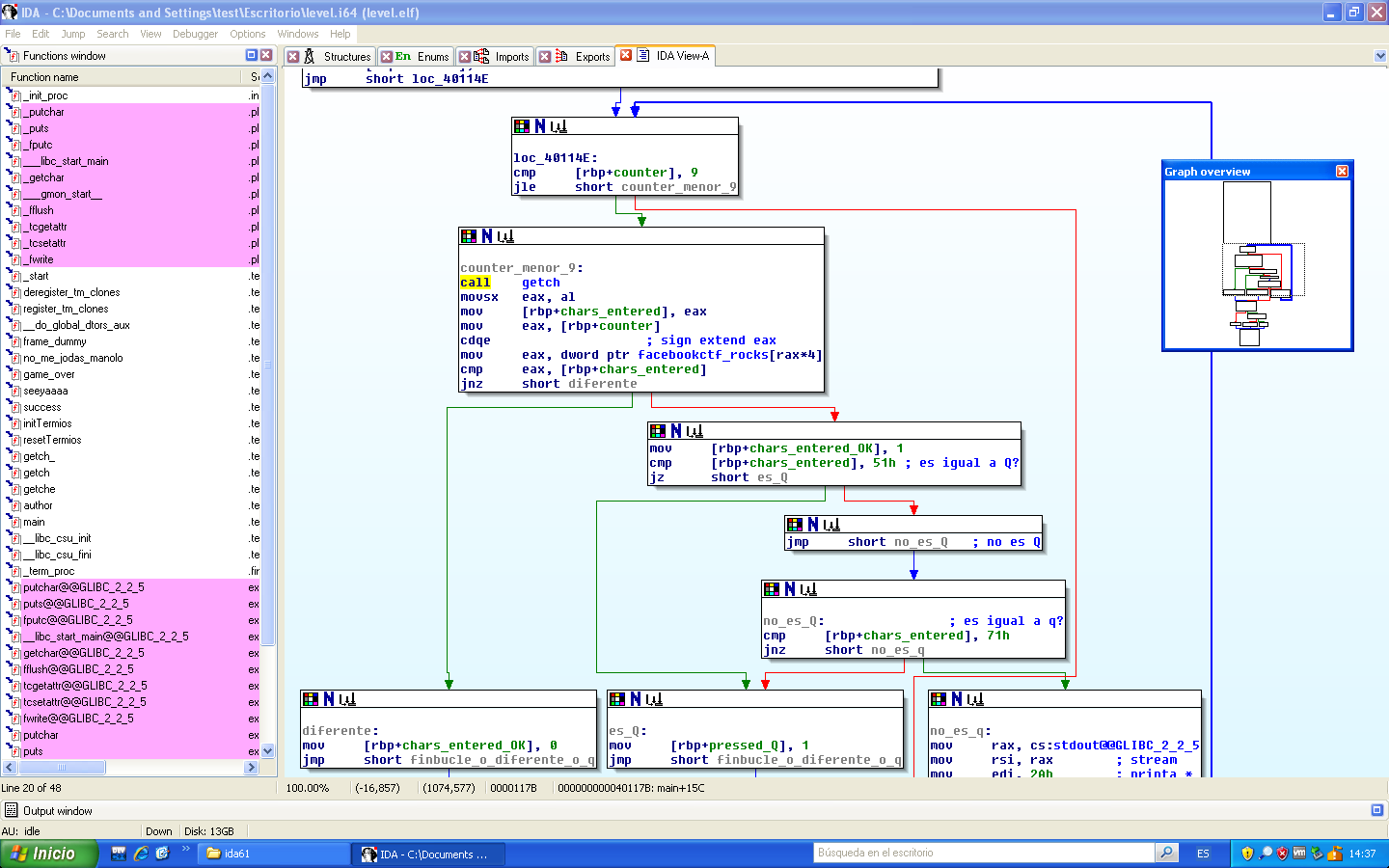Screen dimensions: 1389x868
Task: Open the Jump menu
Action: click(73, 34)
